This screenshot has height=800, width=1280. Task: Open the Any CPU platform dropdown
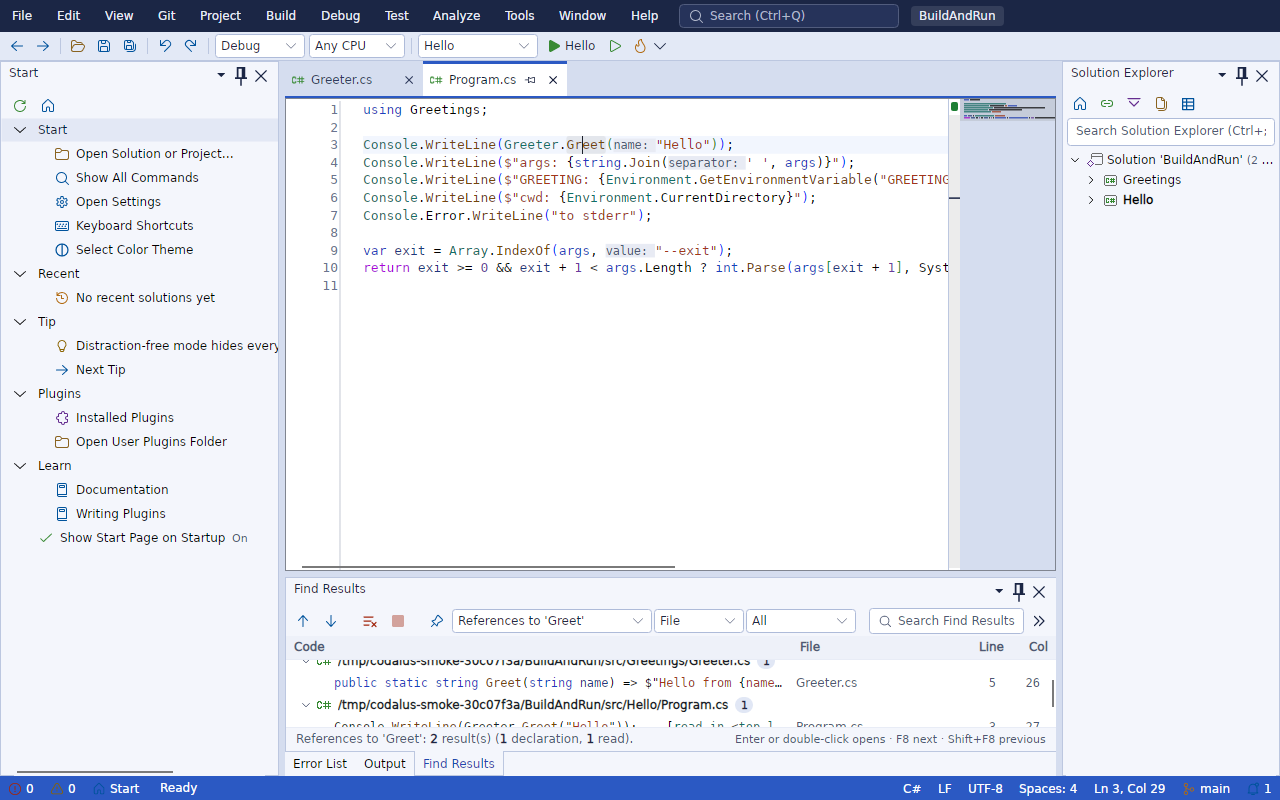coord(357,46)
